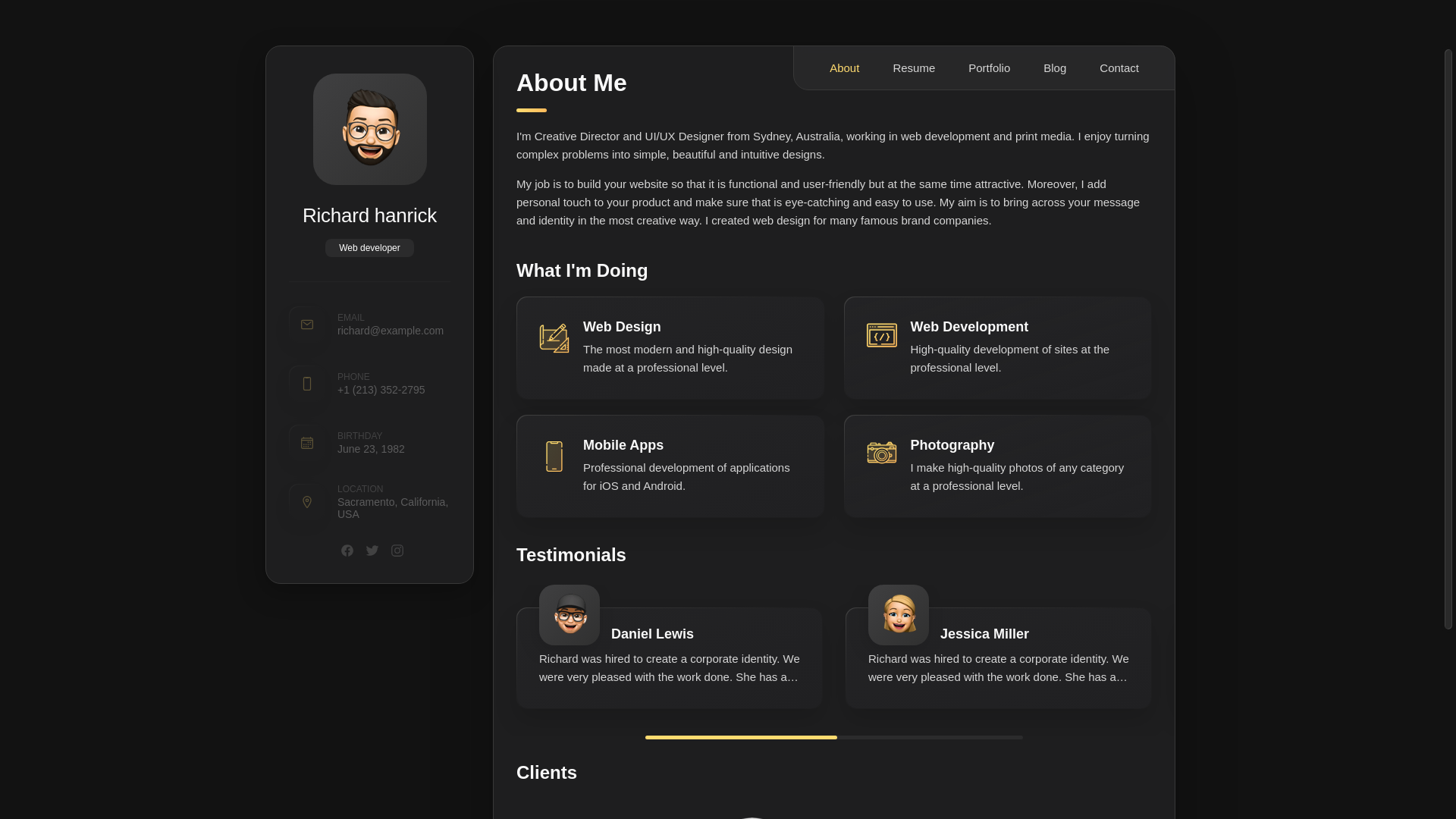Click the location pin icon
1456x819 pixels.
pos(307,502)
